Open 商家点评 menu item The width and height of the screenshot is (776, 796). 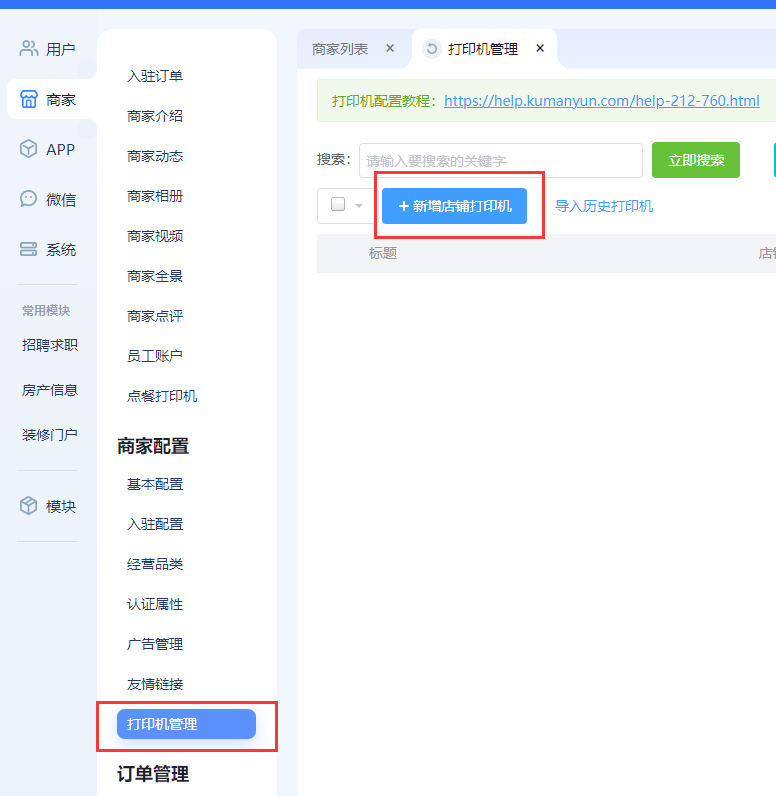155,316
